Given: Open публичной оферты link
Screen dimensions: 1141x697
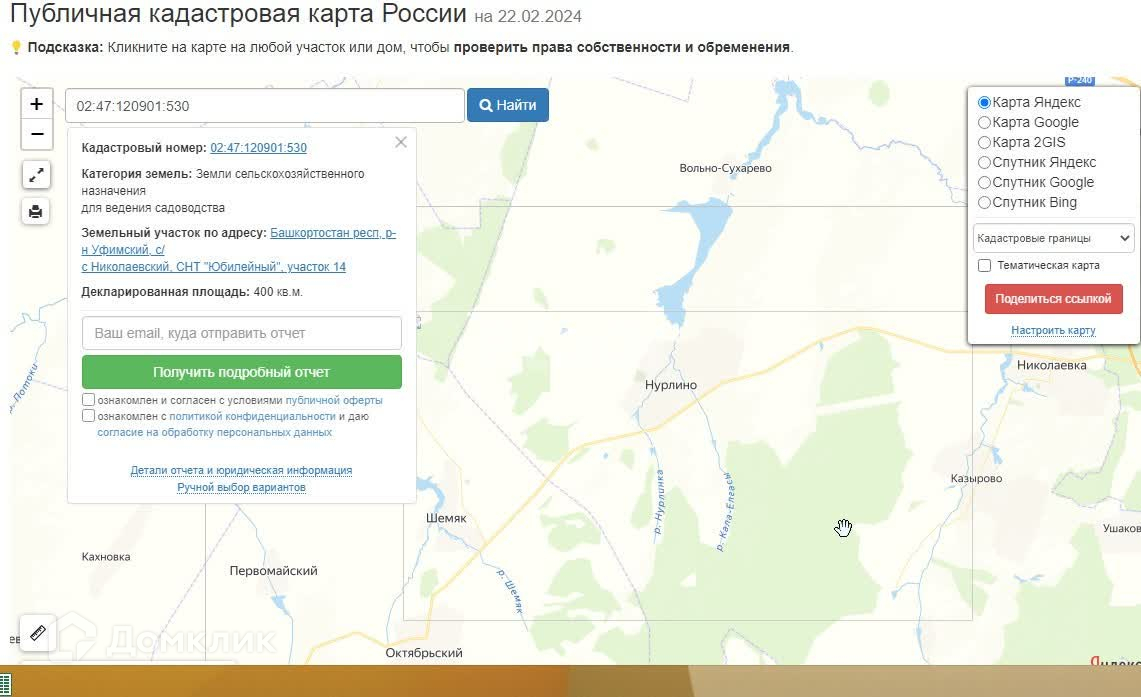Looking at the screenshot, I should (x=334, y=400).
